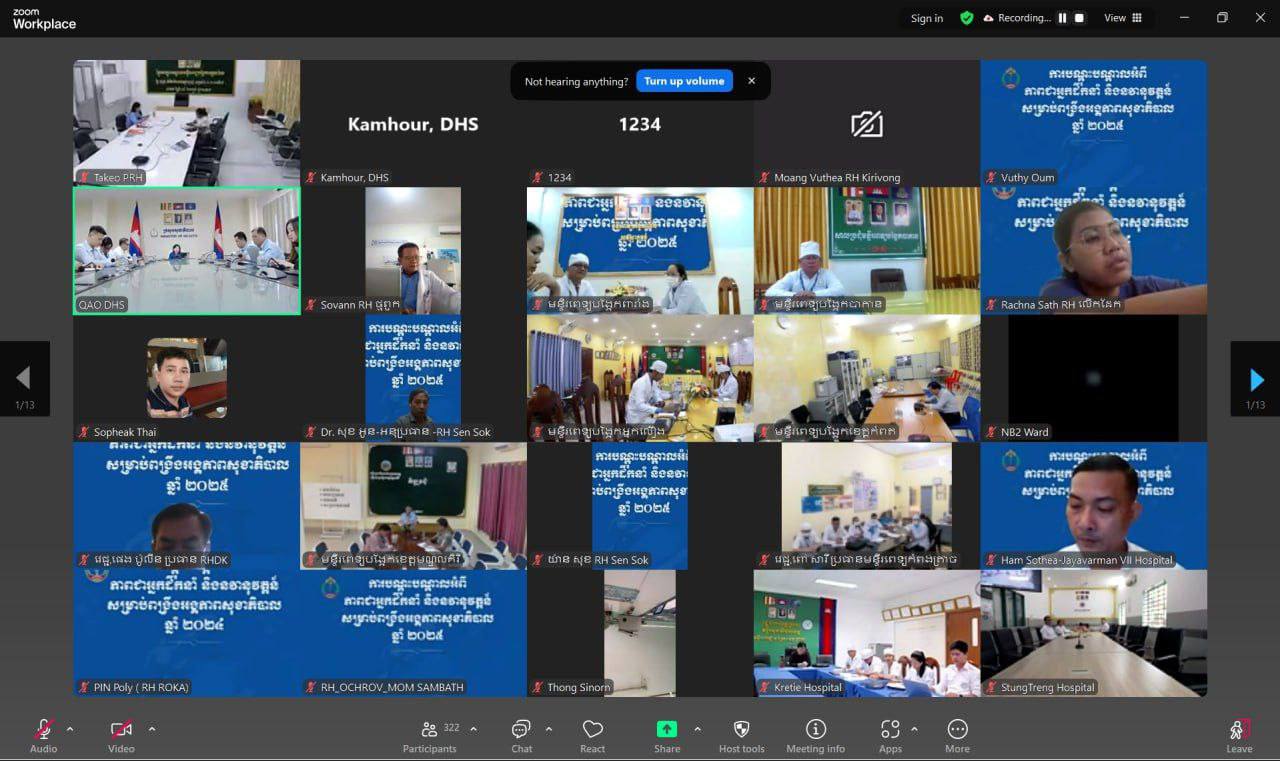Click Turn up volume button
The height and width of the screenshot is (761, 1280).
pos(684,81)
